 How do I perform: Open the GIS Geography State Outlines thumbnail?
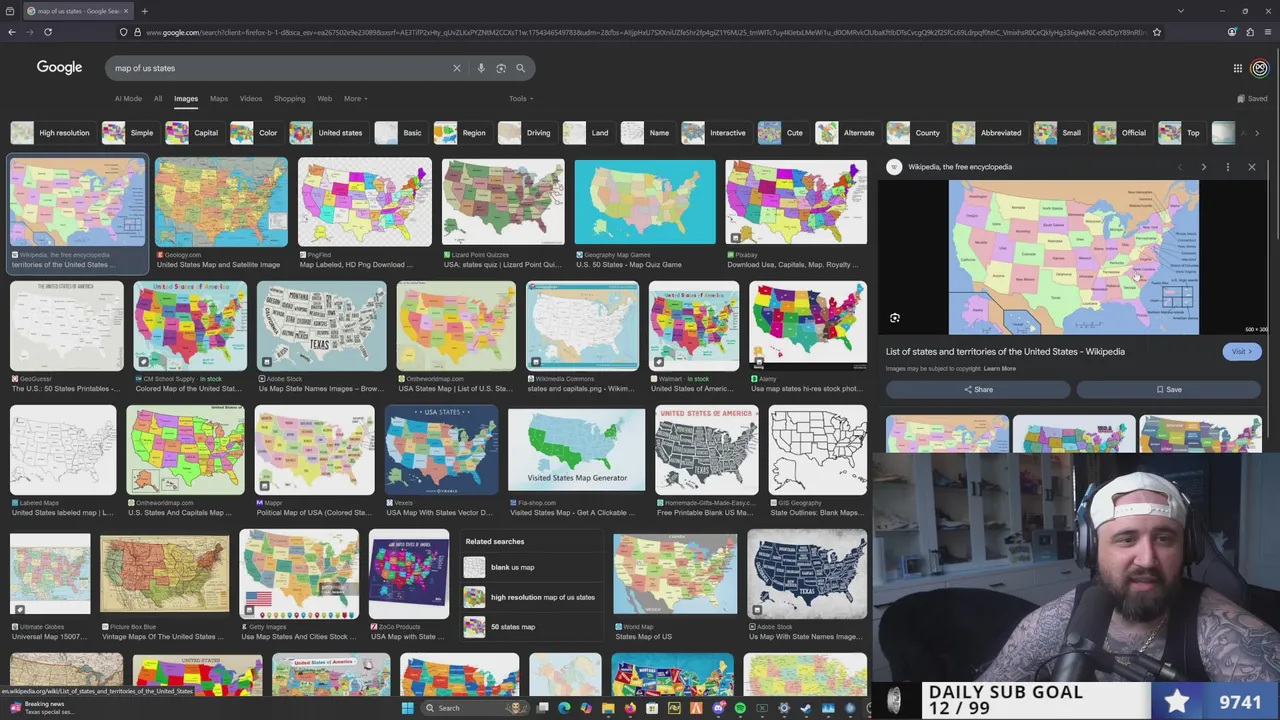point(818,450)
